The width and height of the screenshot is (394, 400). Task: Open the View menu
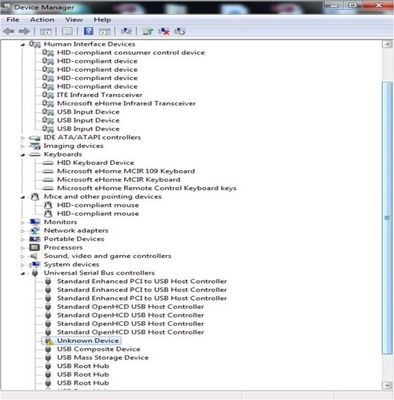[74, 20]
